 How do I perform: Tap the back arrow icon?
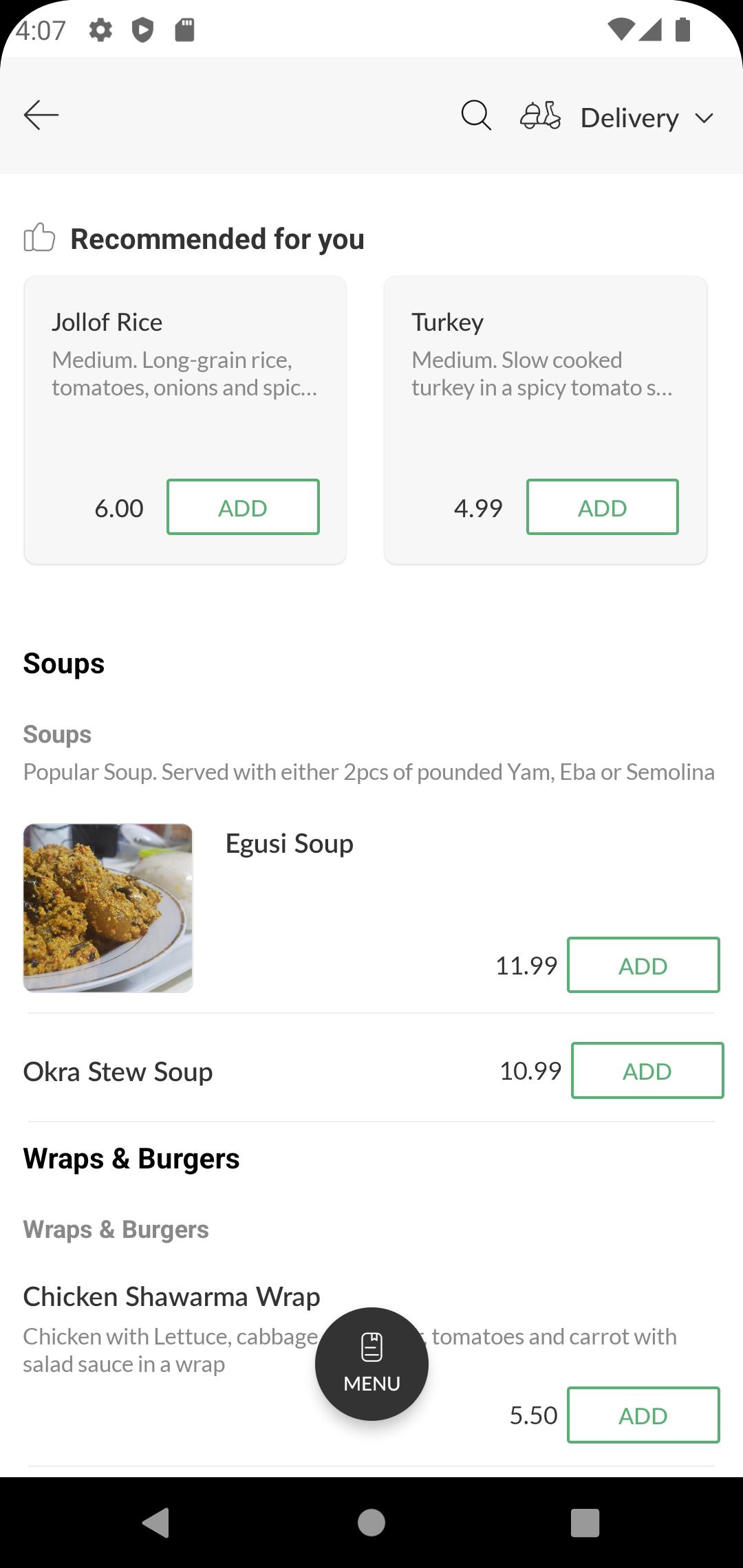click(x=41, y=115)
